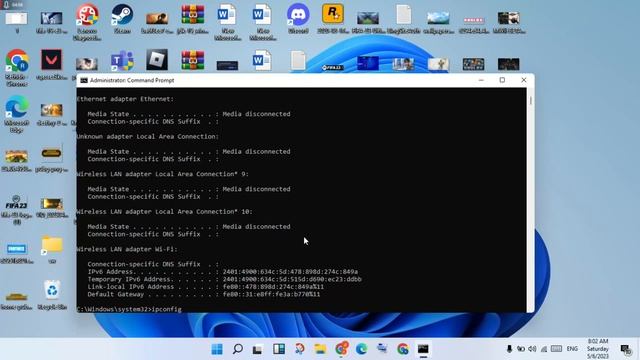Click the Temporary IPv6 Address line
The width and height of the screenshot is (640, 360).
[x=224, y=280]
